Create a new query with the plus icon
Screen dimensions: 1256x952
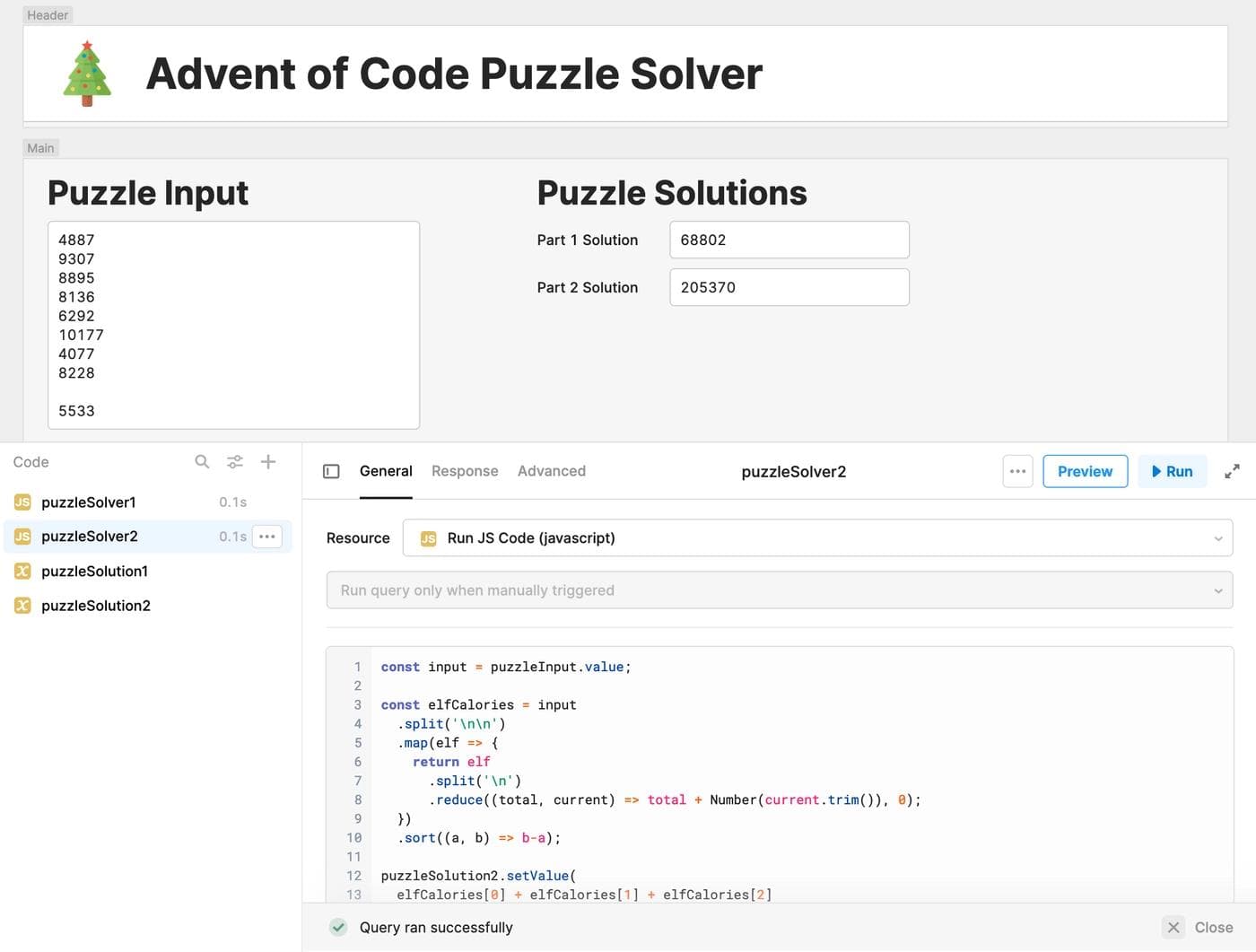[267, 461]
